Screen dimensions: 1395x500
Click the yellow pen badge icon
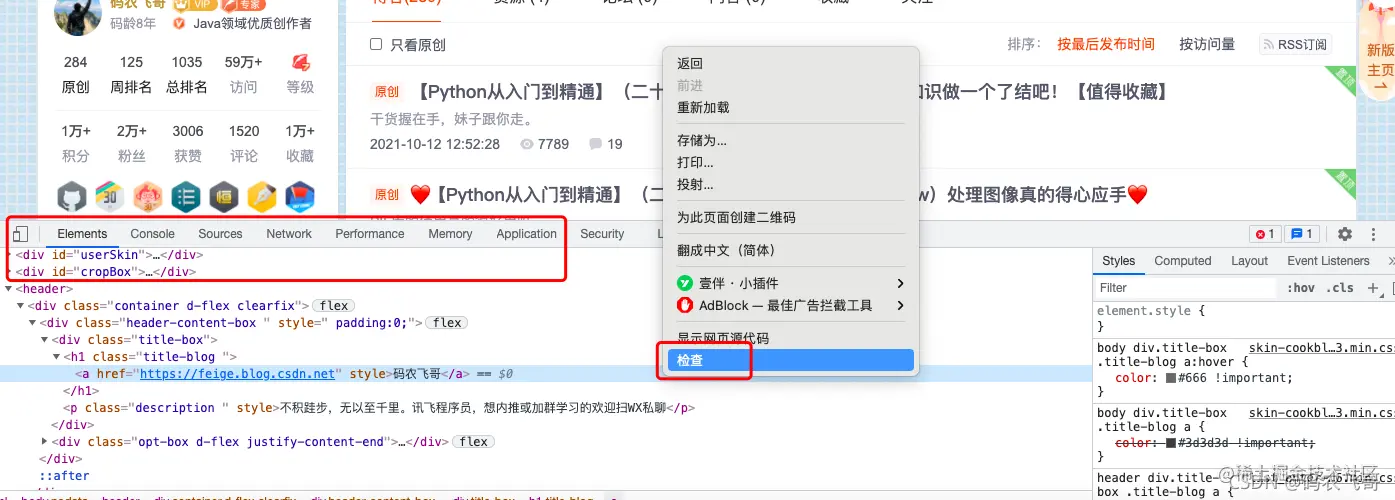(262, 196)
